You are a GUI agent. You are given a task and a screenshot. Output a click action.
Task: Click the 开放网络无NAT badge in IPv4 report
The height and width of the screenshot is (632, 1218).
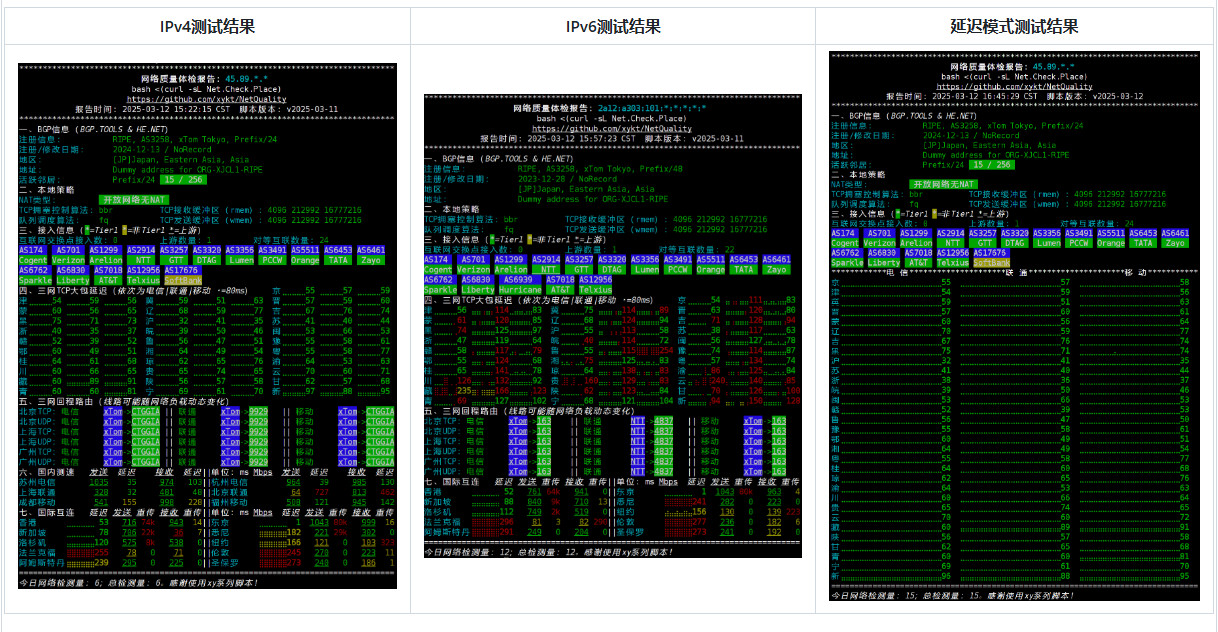point(133,199)
